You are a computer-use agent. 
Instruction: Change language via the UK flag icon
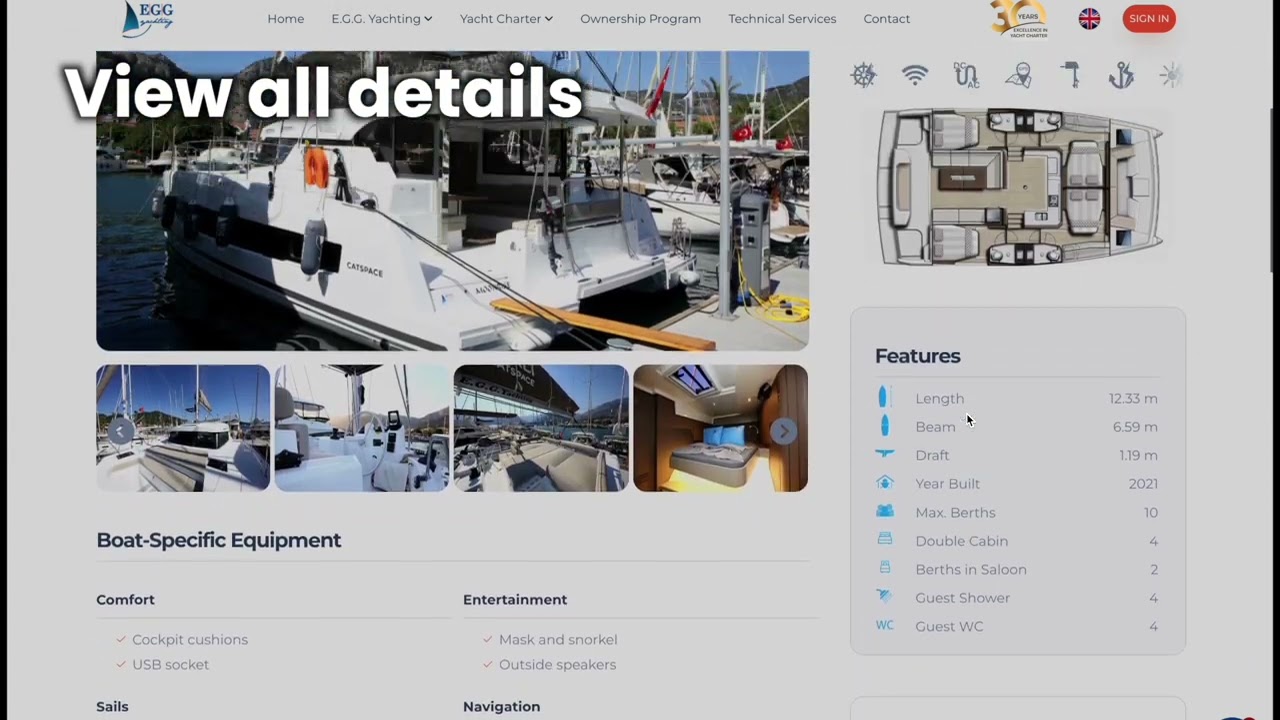point(1089,19)
